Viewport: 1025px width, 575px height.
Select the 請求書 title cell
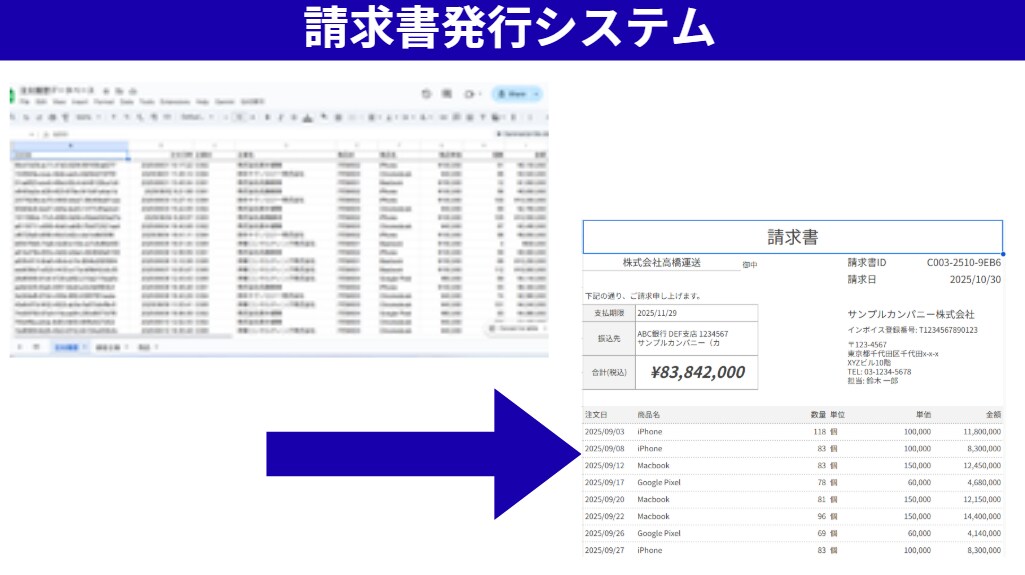tap(792, 237)
